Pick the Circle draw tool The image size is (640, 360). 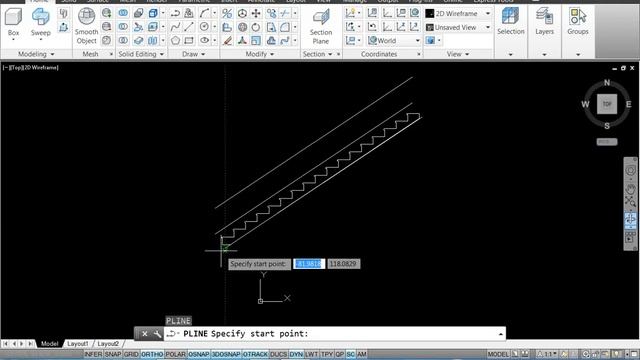(x=204, y=27)
